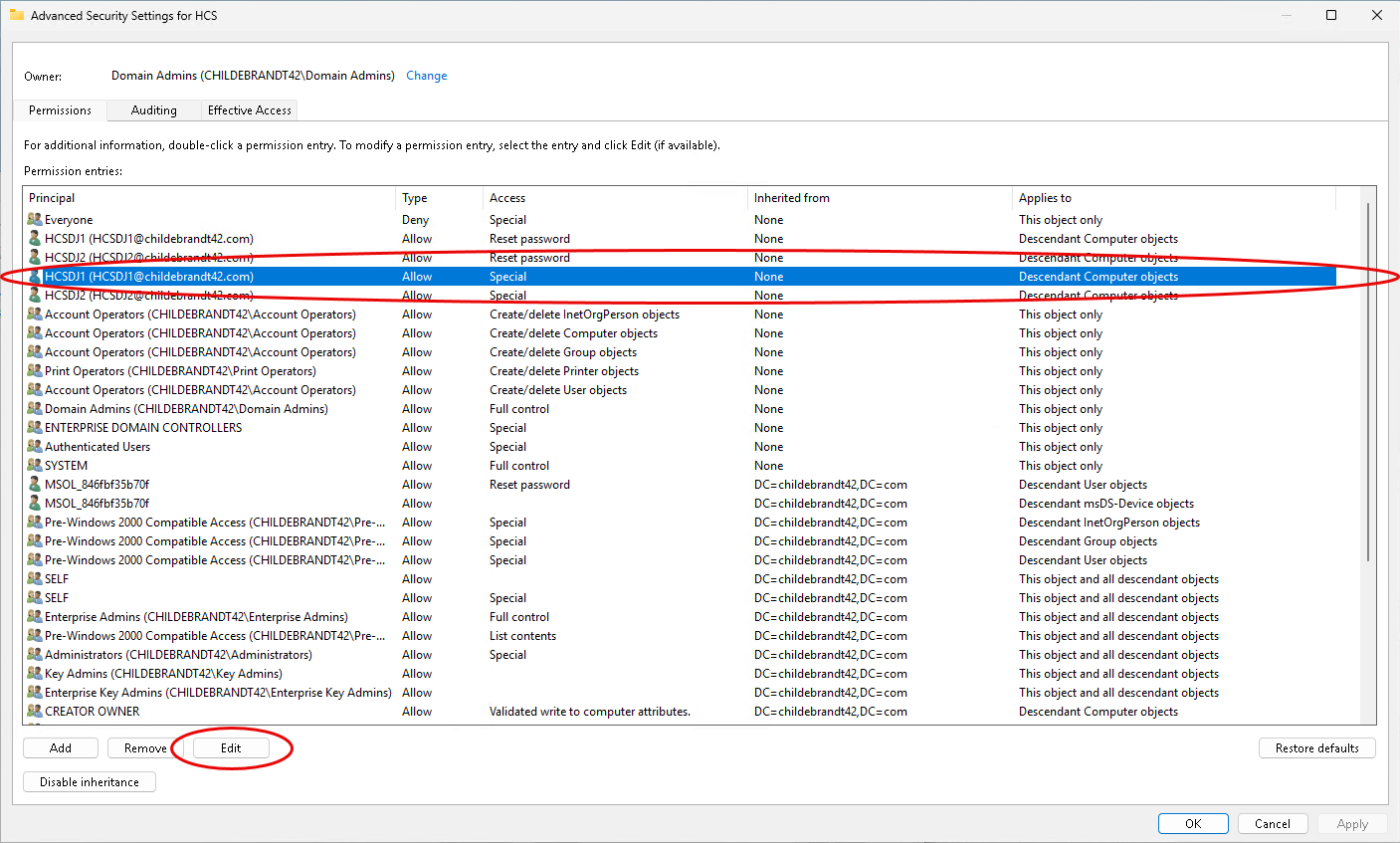1400x843 pixels.
Task: Click the Add button
Action: point(61,748)
